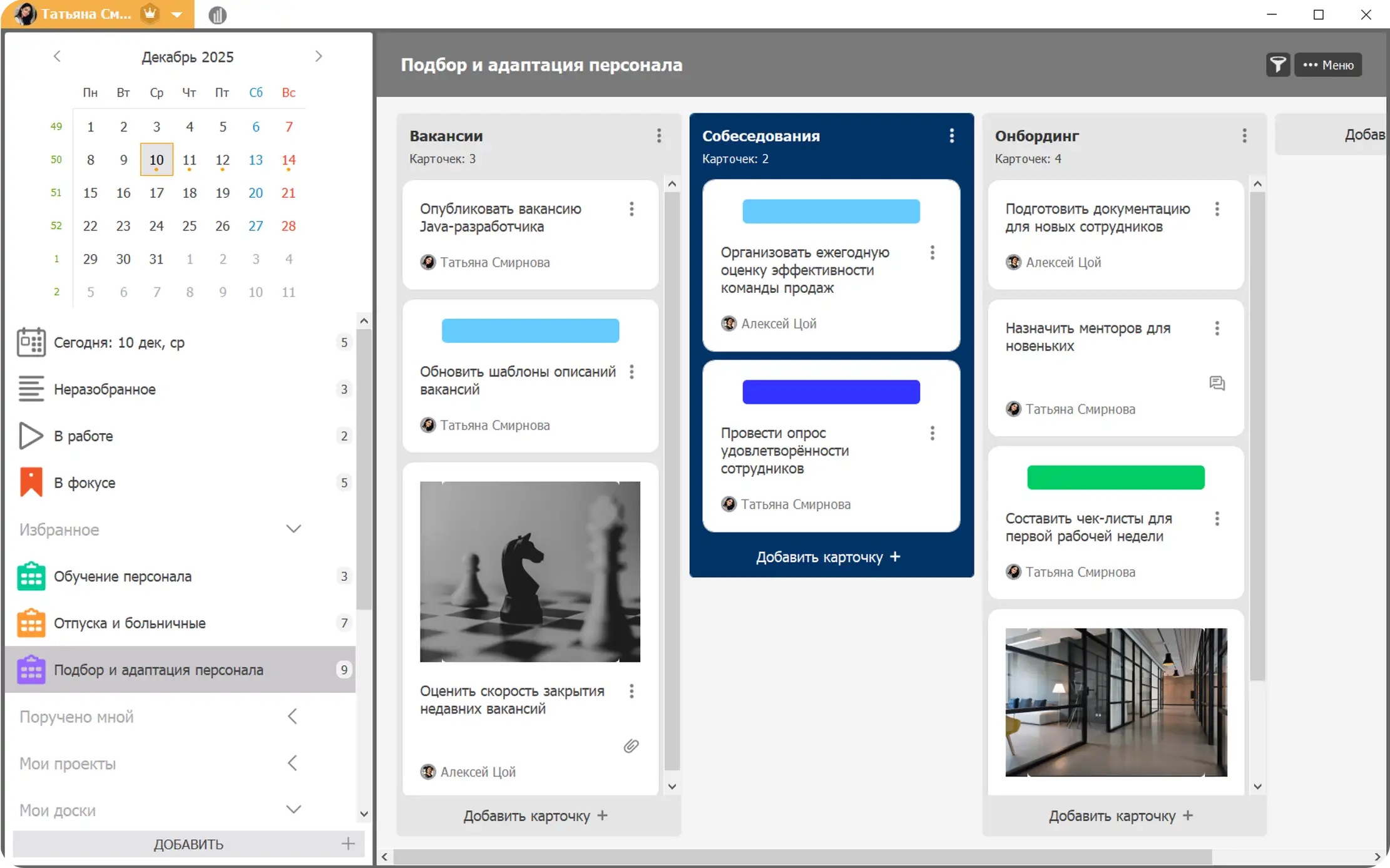
Task: Go to previous month in calendar
Action: tap(57, 56)
